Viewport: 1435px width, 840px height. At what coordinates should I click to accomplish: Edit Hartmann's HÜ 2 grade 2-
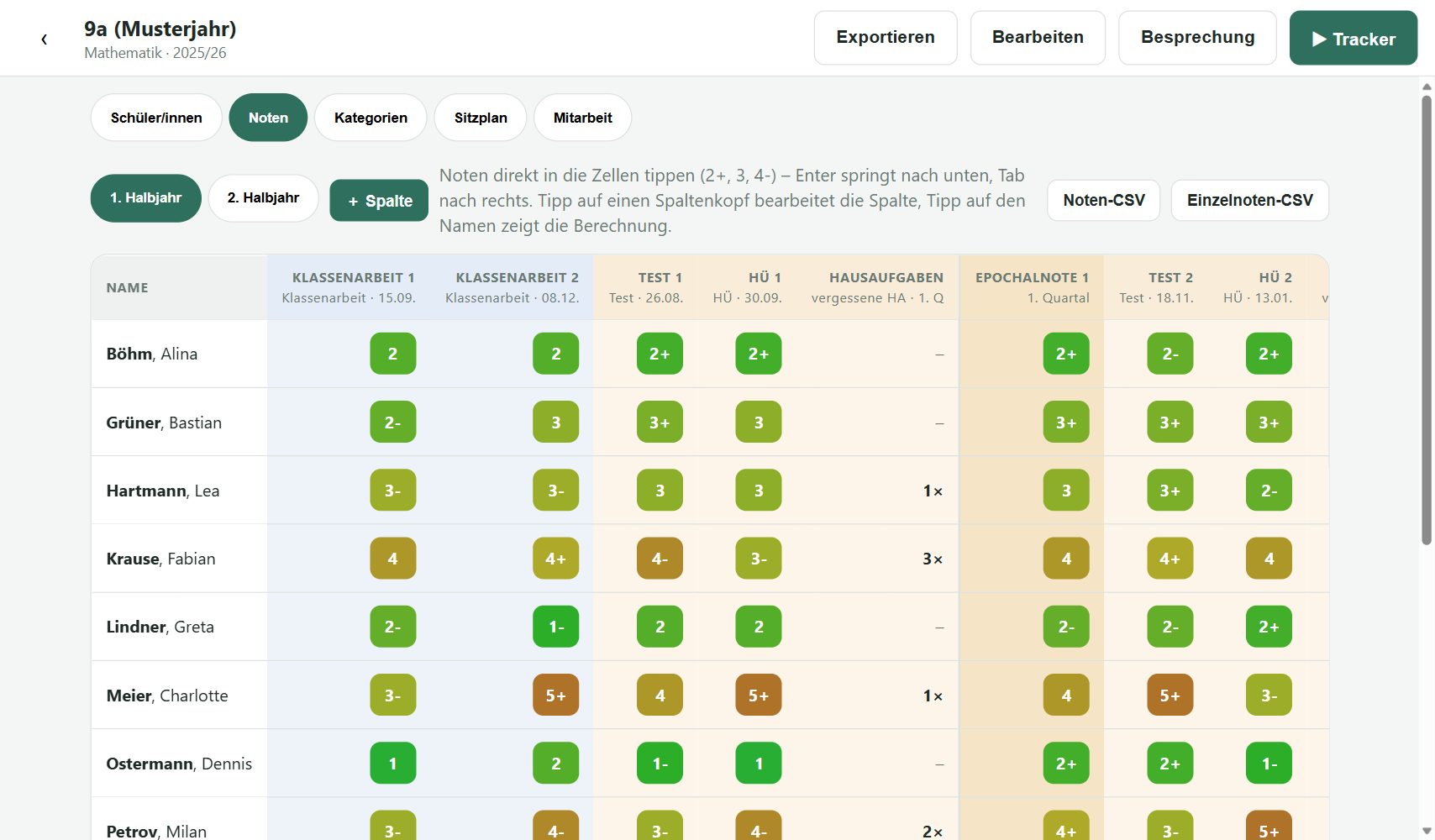[1269, 491]
